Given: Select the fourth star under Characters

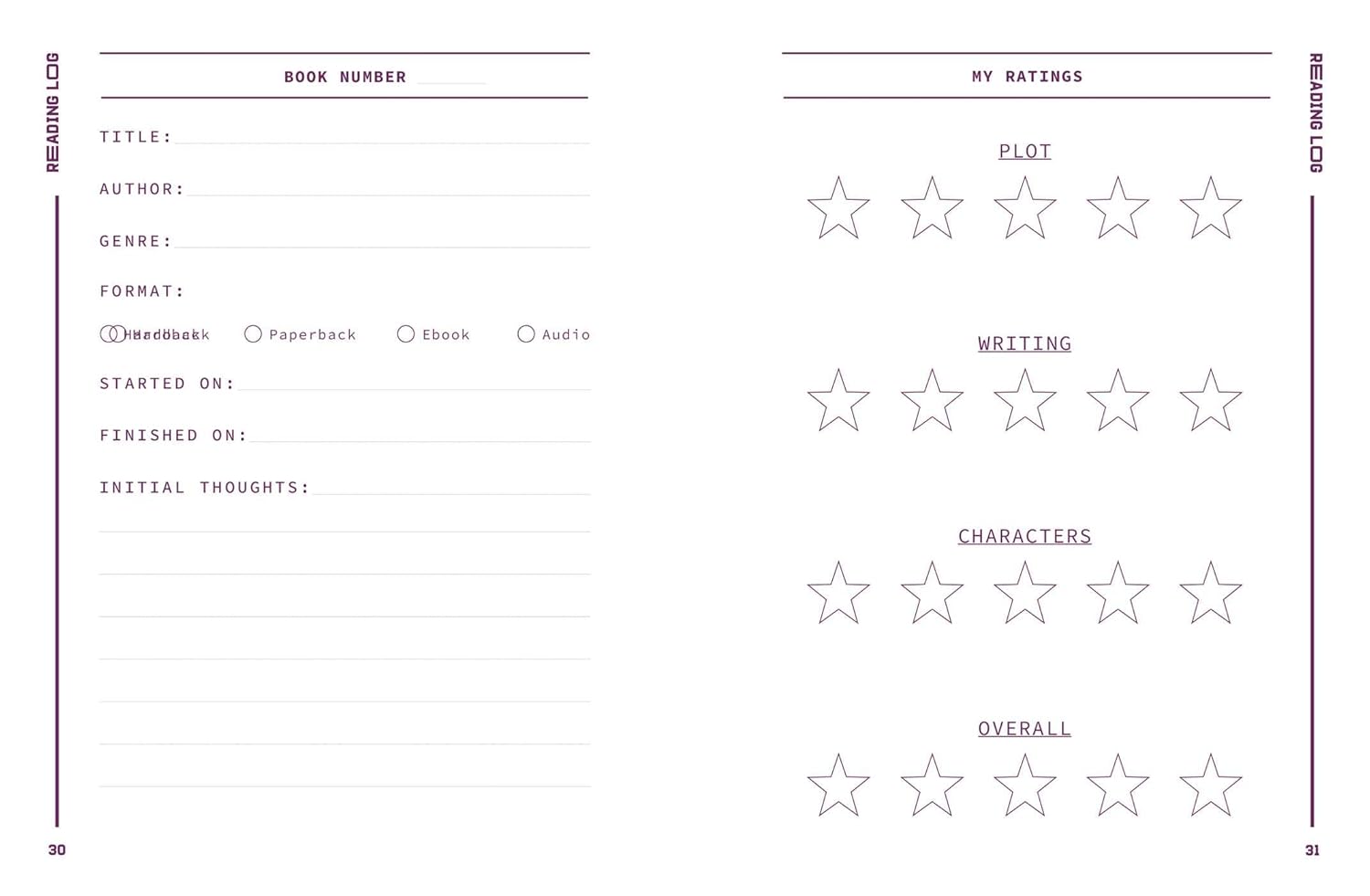Looking at the screenshot, I should click(x=1117, y=595).
